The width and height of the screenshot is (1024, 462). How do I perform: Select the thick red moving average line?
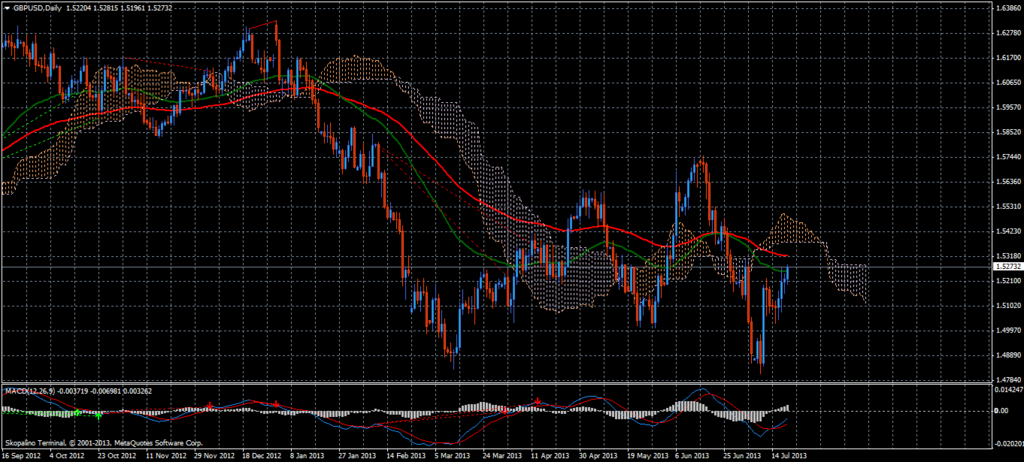coord(418,141)
